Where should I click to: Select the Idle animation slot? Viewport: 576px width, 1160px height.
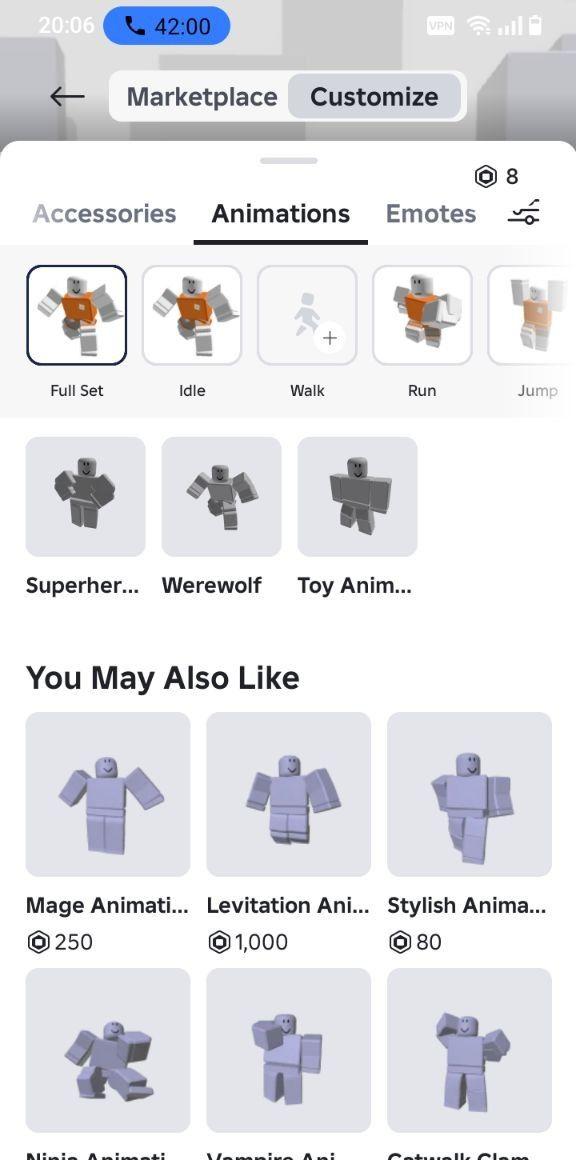[192, 315]
